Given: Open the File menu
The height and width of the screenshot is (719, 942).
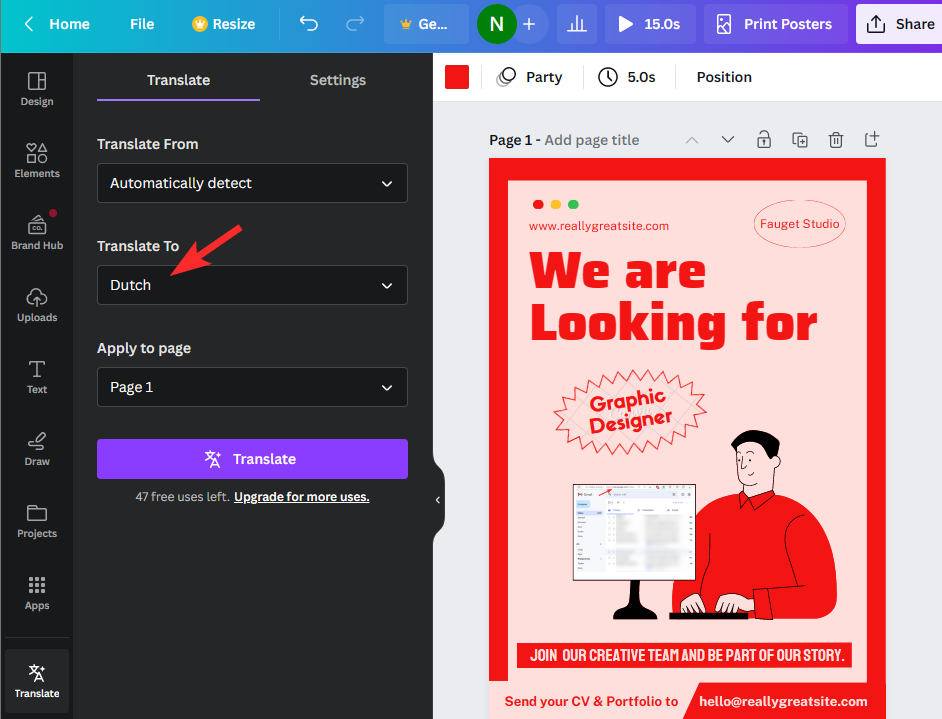Looking at the screenshot, I should click(x=142, y=24).
